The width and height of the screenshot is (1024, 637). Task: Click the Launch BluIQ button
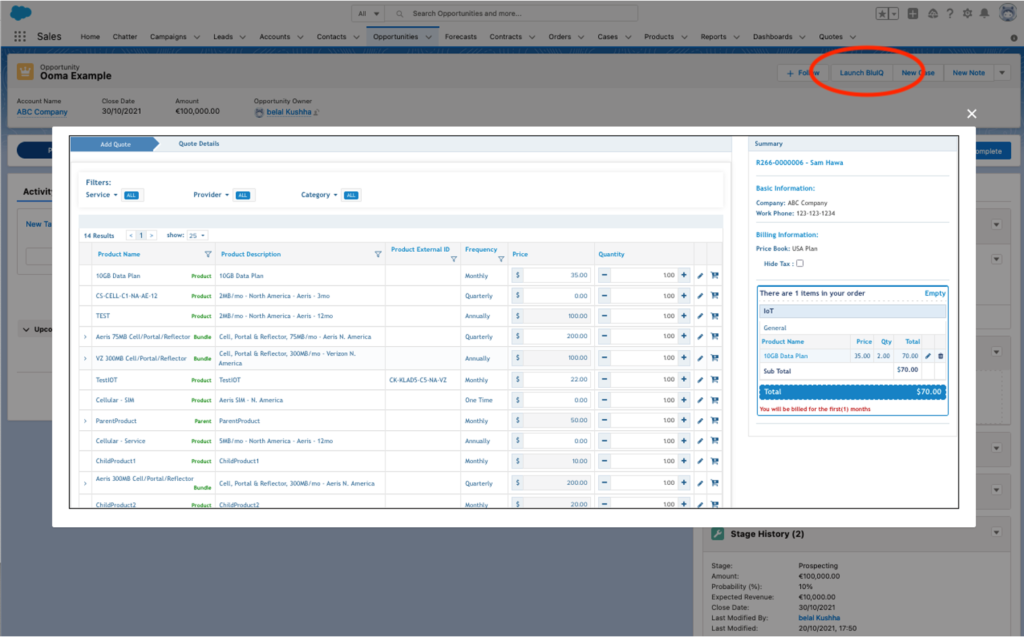pos(863,73)
